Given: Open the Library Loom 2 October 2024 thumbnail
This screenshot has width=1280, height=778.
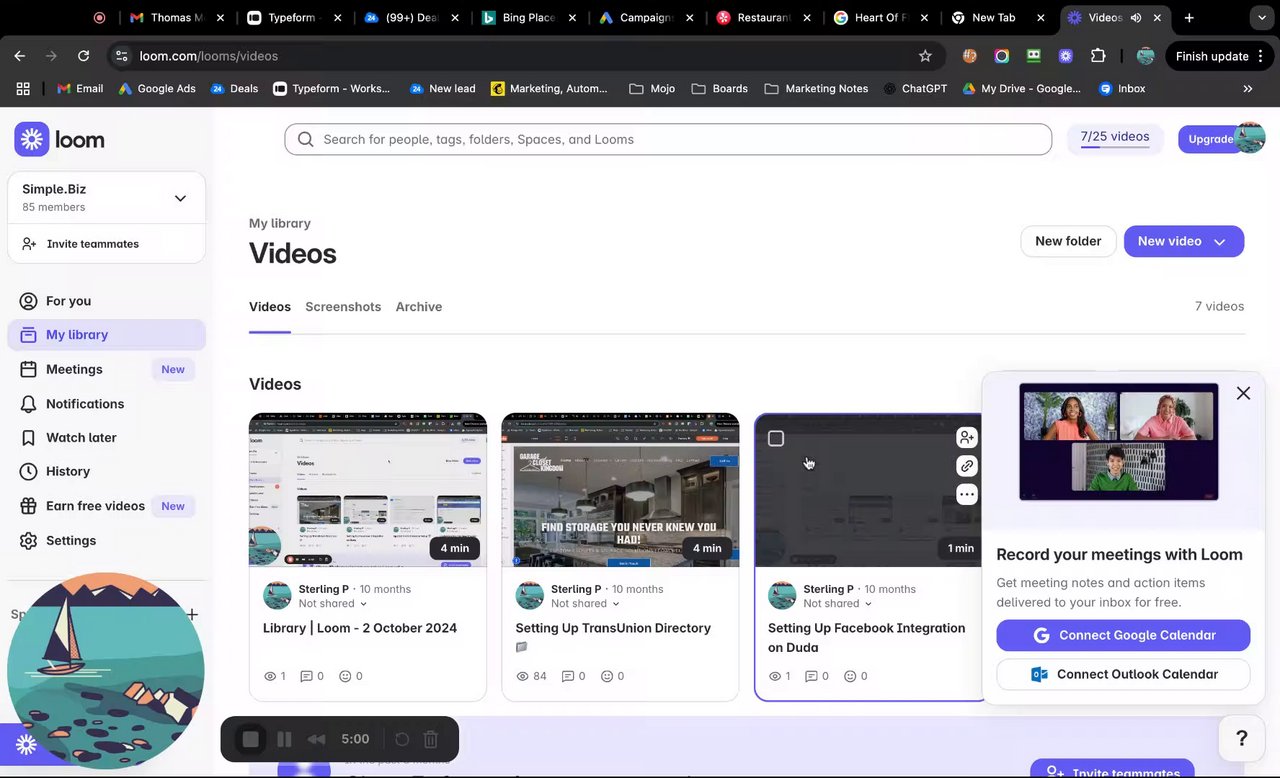Looking at the screenshot, I should pos(368,490).
